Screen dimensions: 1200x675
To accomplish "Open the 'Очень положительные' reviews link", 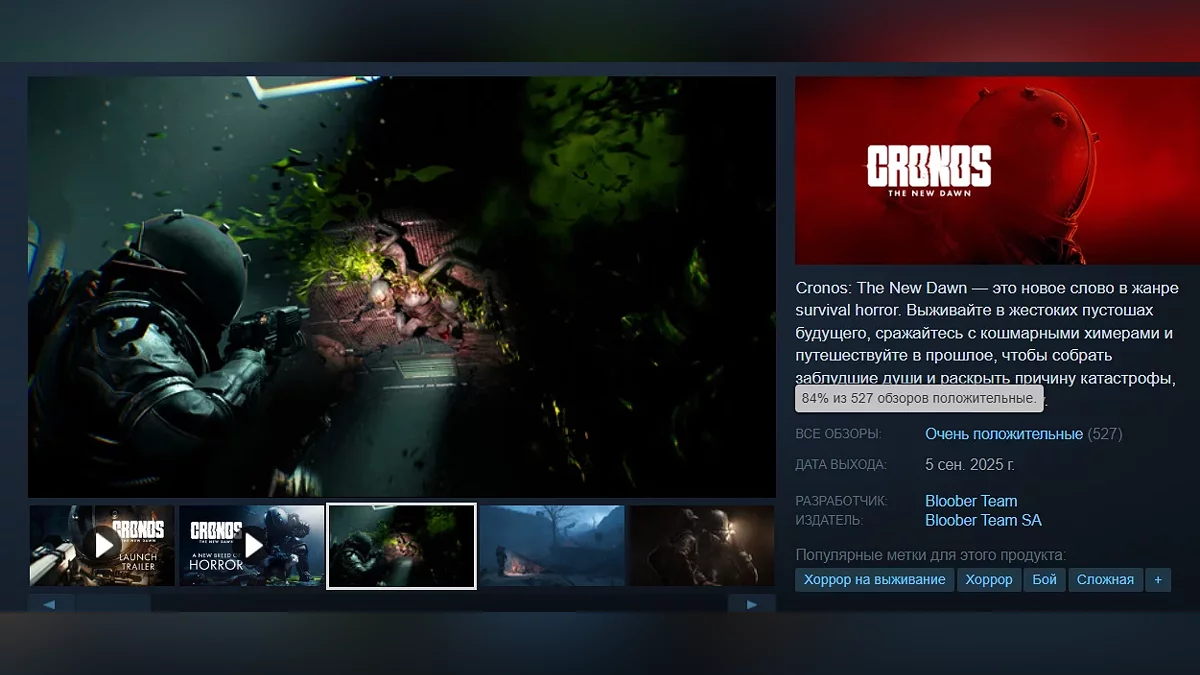I will (x=1004, y=434).
